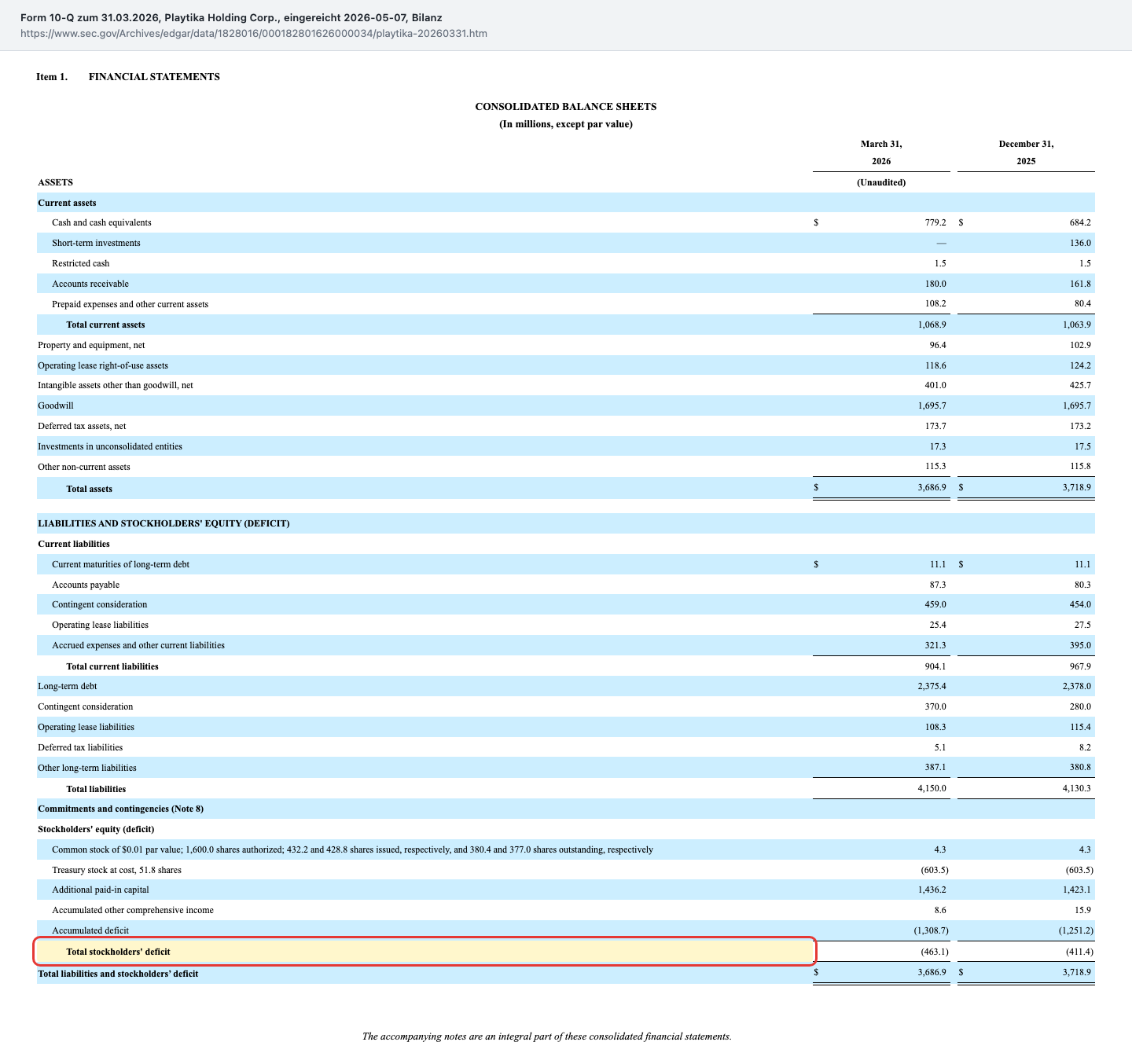Select 'LIABILITIES AND STOCKHOLDERS' EQUITY (DEFICIT)' heading

164,523
